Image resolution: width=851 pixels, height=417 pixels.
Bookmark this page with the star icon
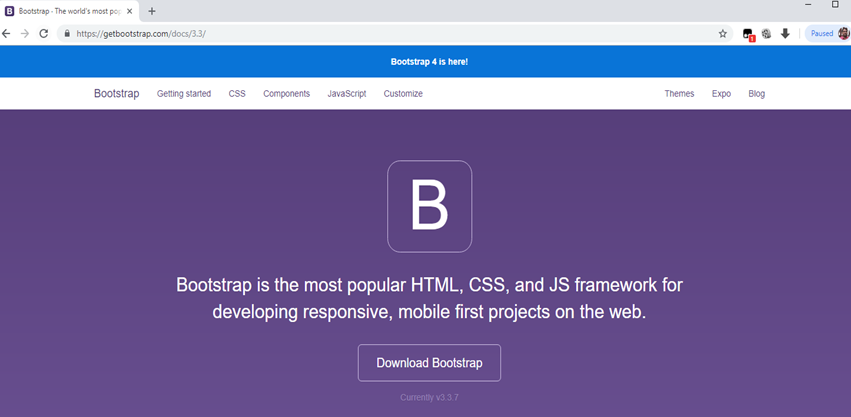point(722,34)
